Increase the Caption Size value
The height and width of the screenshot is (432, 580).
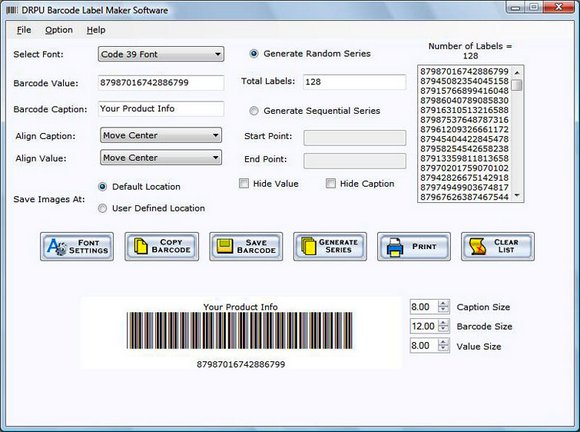(443, 304)
